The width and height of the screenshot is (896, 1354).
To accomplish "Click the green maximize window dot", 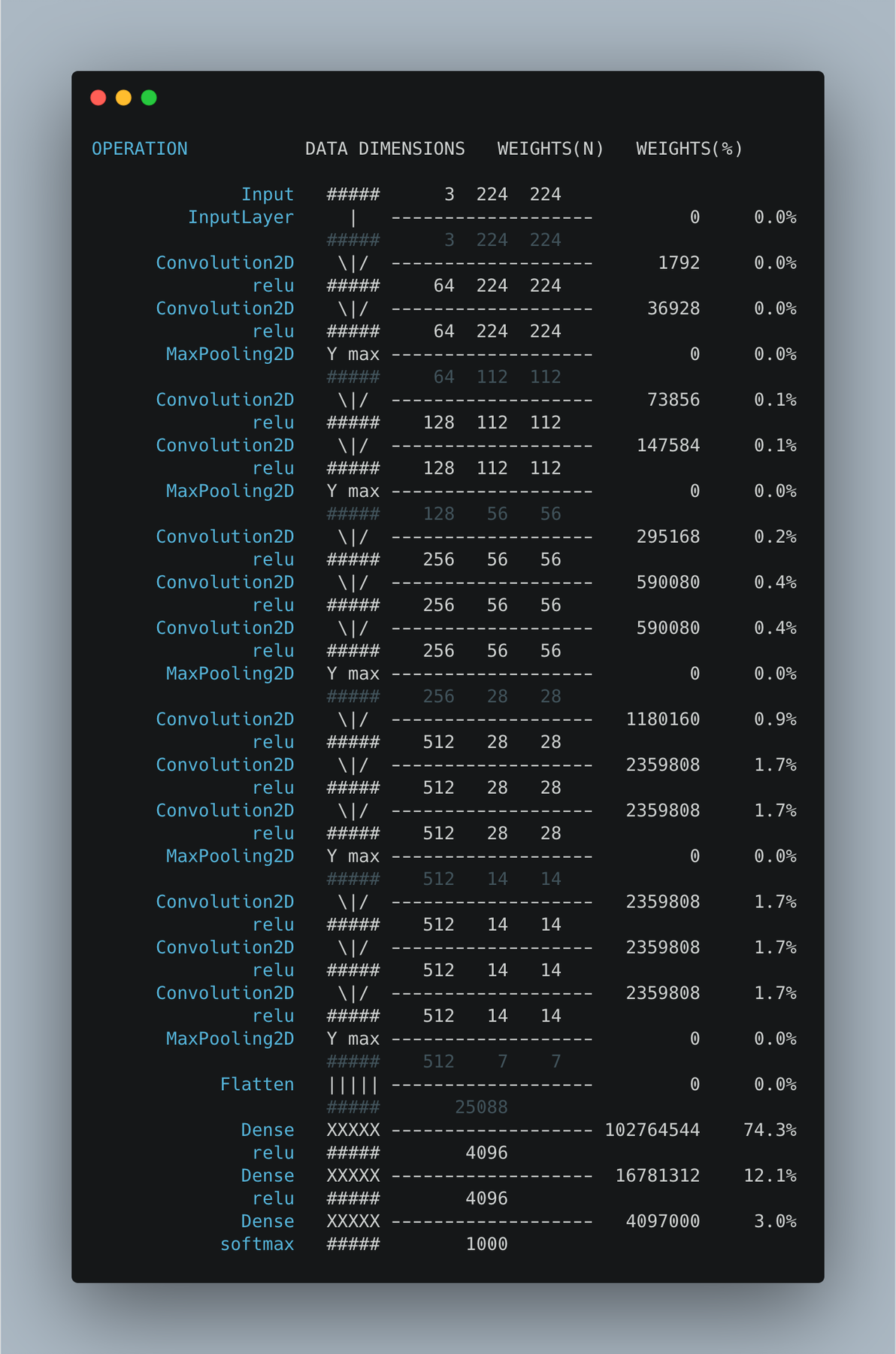I will coord(149,98).
